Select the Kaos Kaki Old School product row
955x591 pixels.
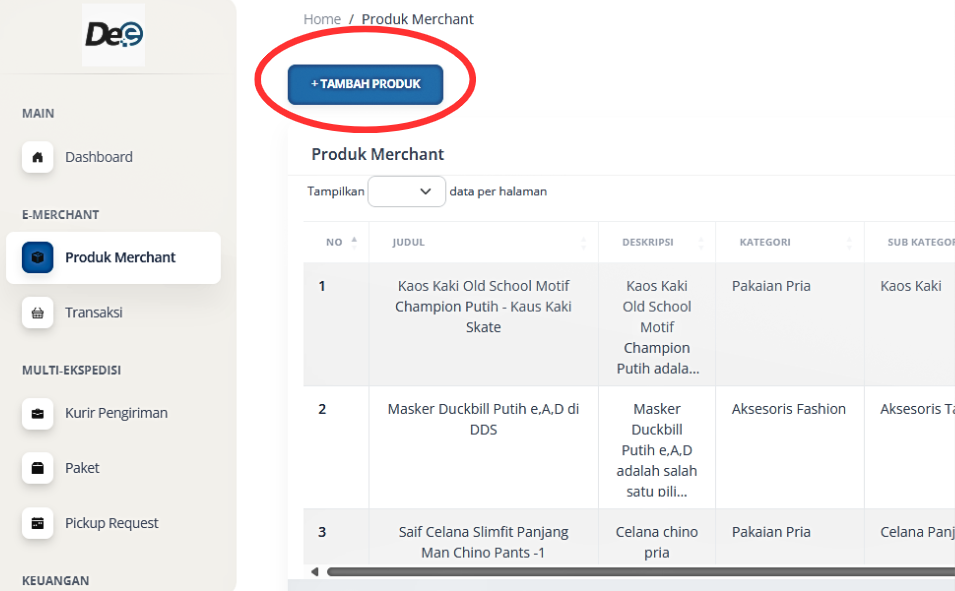tap(483, 306)
